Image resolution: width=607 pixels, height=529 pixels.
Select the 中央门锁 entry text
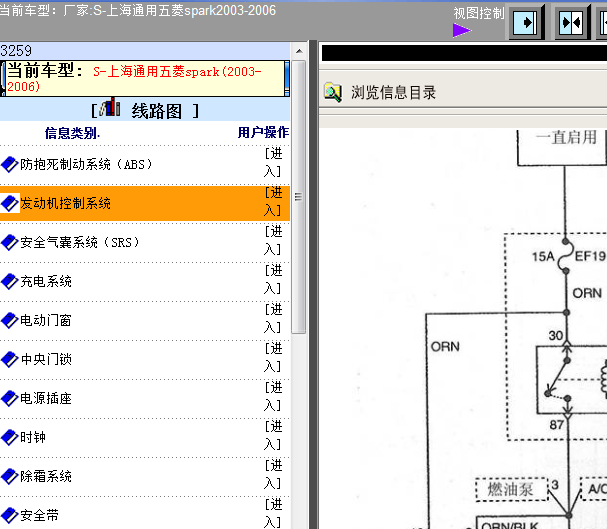(46, 360)
